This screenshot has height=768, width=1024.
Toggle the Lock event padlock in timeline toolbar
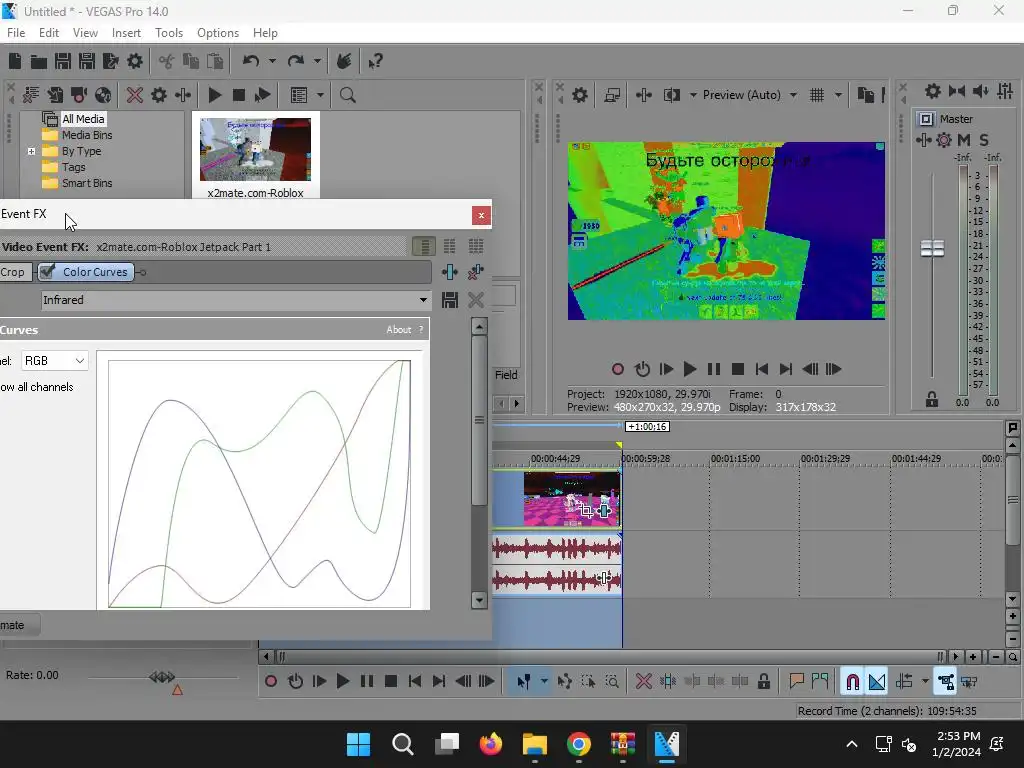click(763, 682)
